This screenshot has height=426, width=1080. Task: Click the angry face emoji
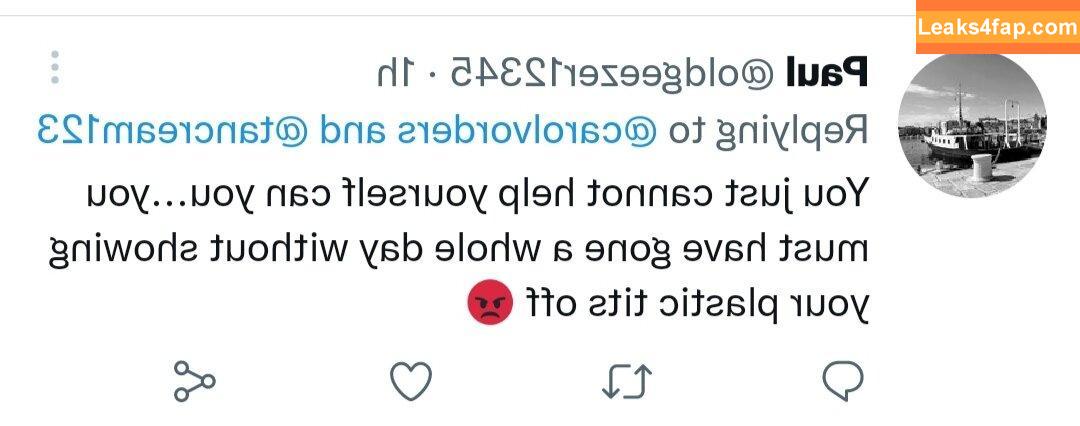coord(490,302)
